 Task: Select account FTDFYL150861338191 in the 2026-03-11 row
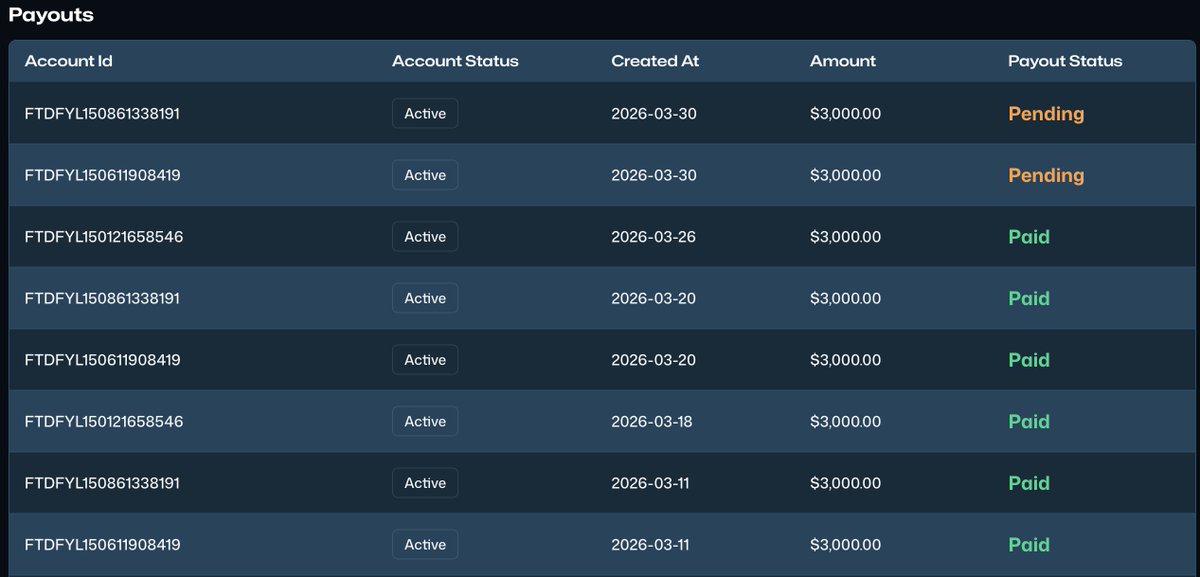102,483
